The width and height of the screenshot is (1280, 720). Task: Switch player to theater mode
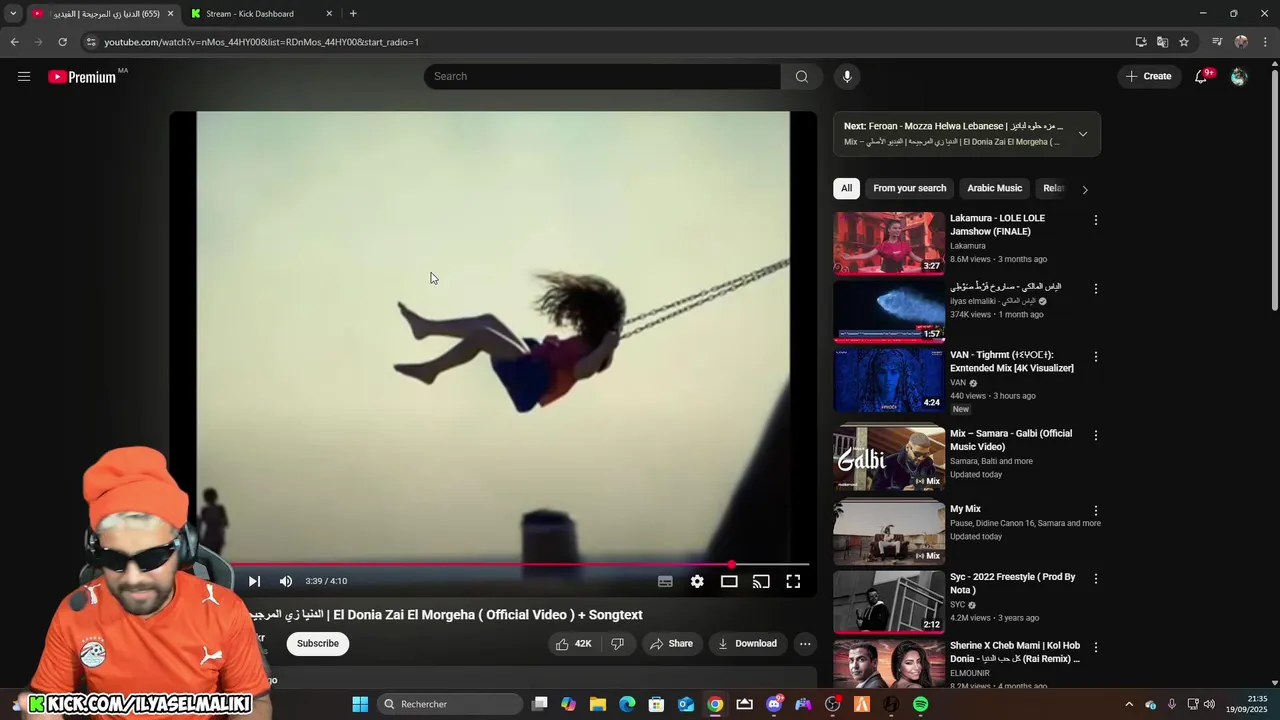point(729,581)
